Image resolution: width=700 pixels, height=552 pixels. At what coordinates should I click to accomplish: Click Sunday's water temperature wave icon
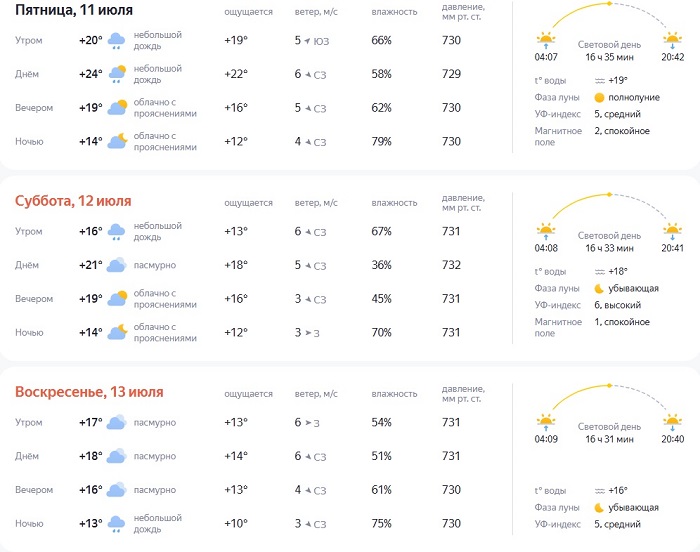600,491
